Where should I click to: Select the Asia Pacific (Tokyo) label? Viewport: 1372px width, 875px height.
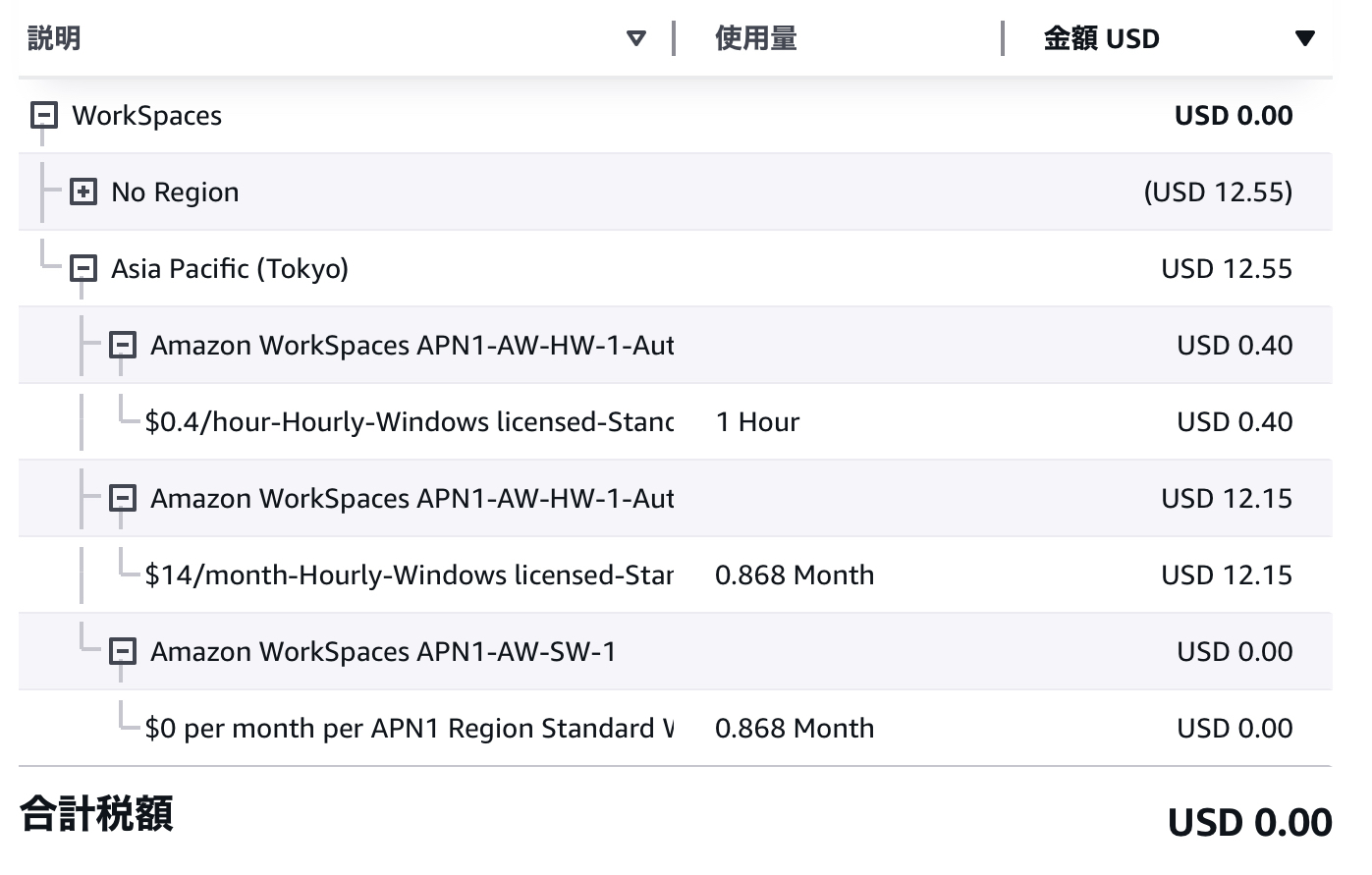pos(230,269)
